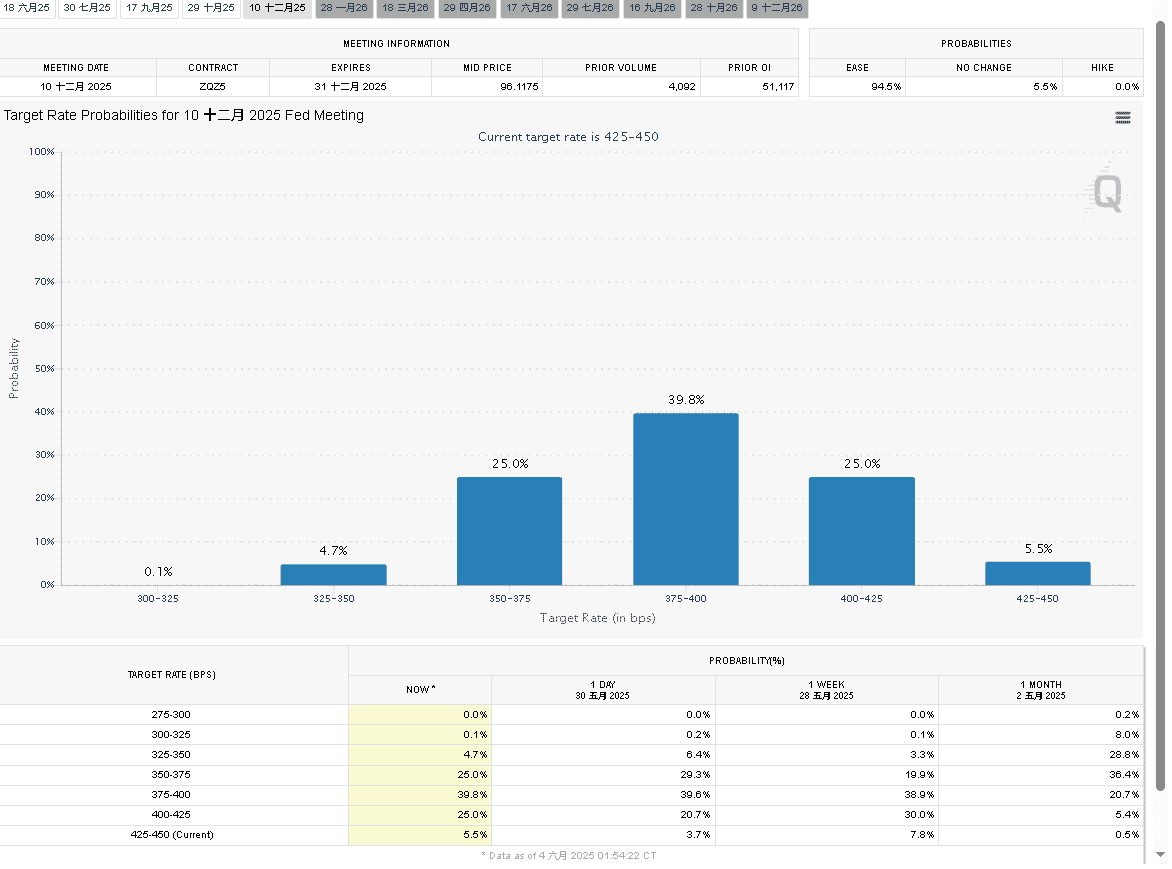Click the 400-425 bar showing 25.0%
This screenshot has width=1172, height=869.
[861, 531]
